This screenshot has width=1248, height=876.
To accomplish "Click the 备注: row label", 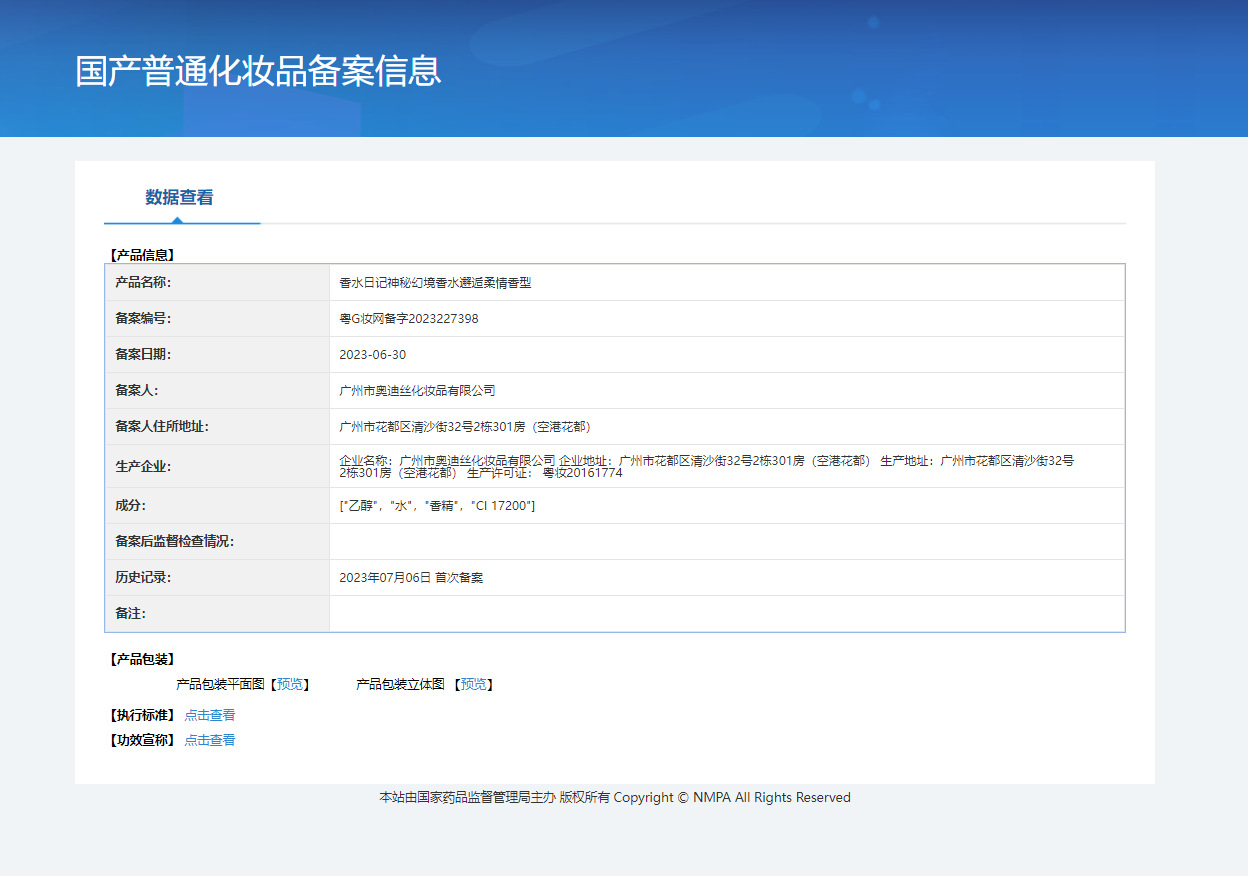I will 130,614.
